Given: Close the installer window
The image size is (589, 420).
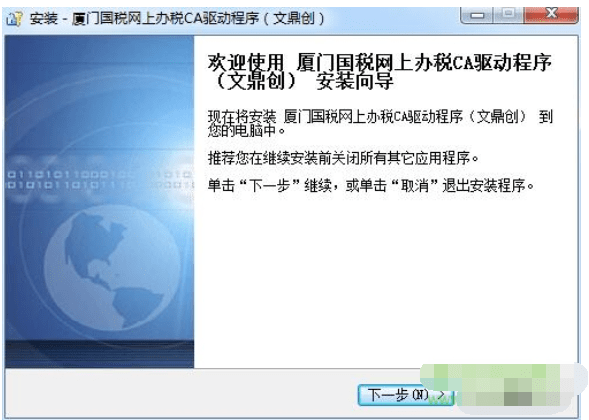Looking at the screenshot, I should [x=551, y=15].
